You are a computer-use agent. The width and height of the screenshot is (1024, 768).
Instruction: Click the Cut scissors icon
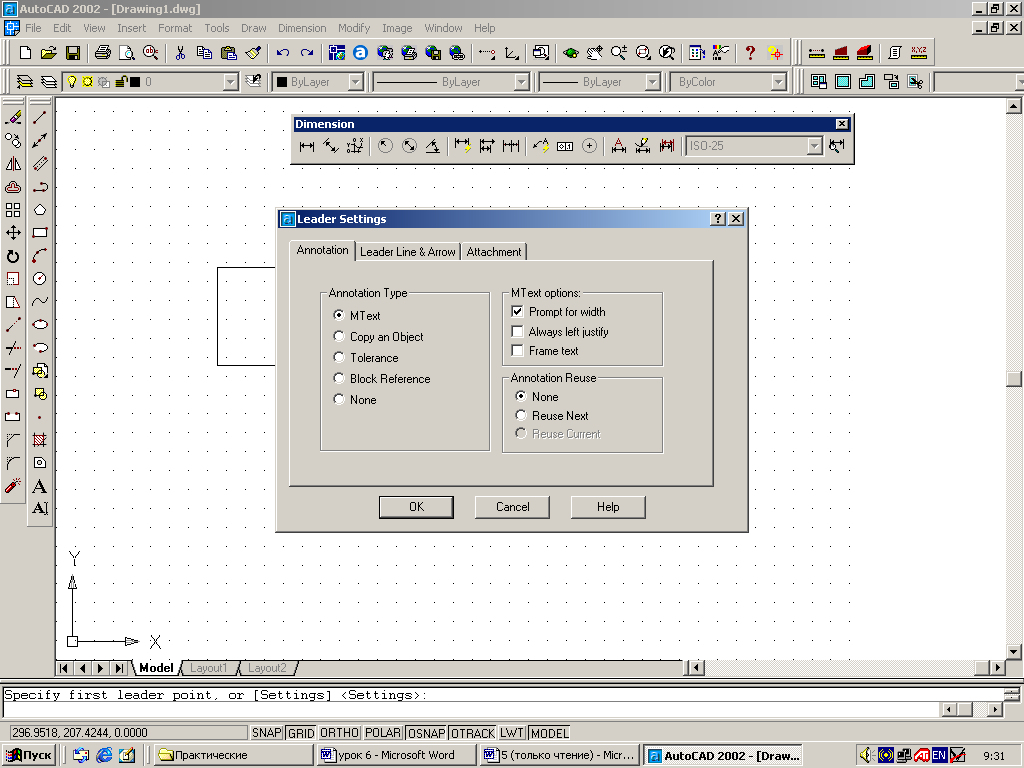(x=180, y=53)
